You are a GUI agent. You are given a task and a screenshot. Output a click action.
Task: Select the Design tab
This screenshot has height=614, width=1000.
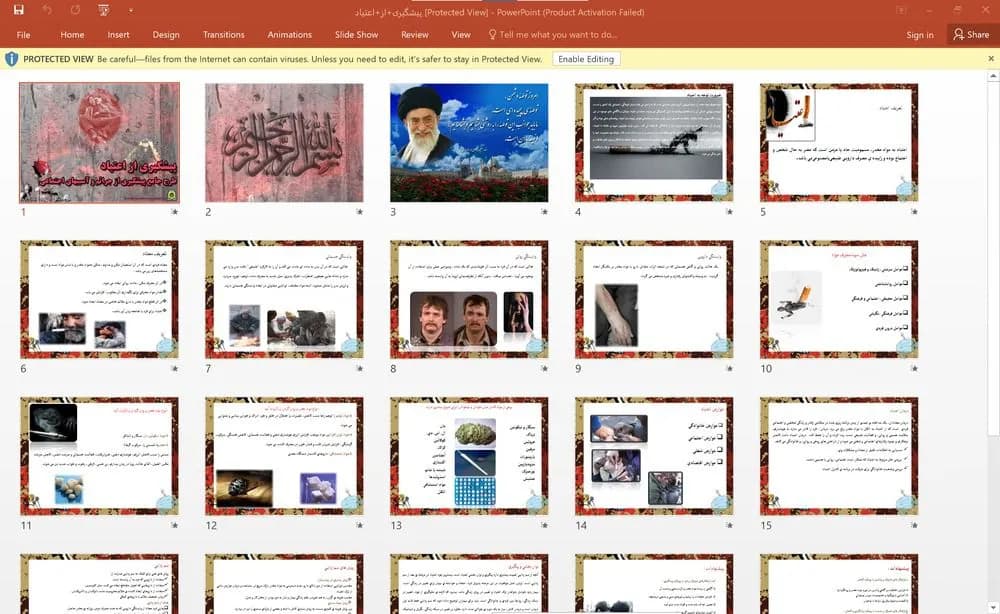pyautogui.click(x=166, y=34)
